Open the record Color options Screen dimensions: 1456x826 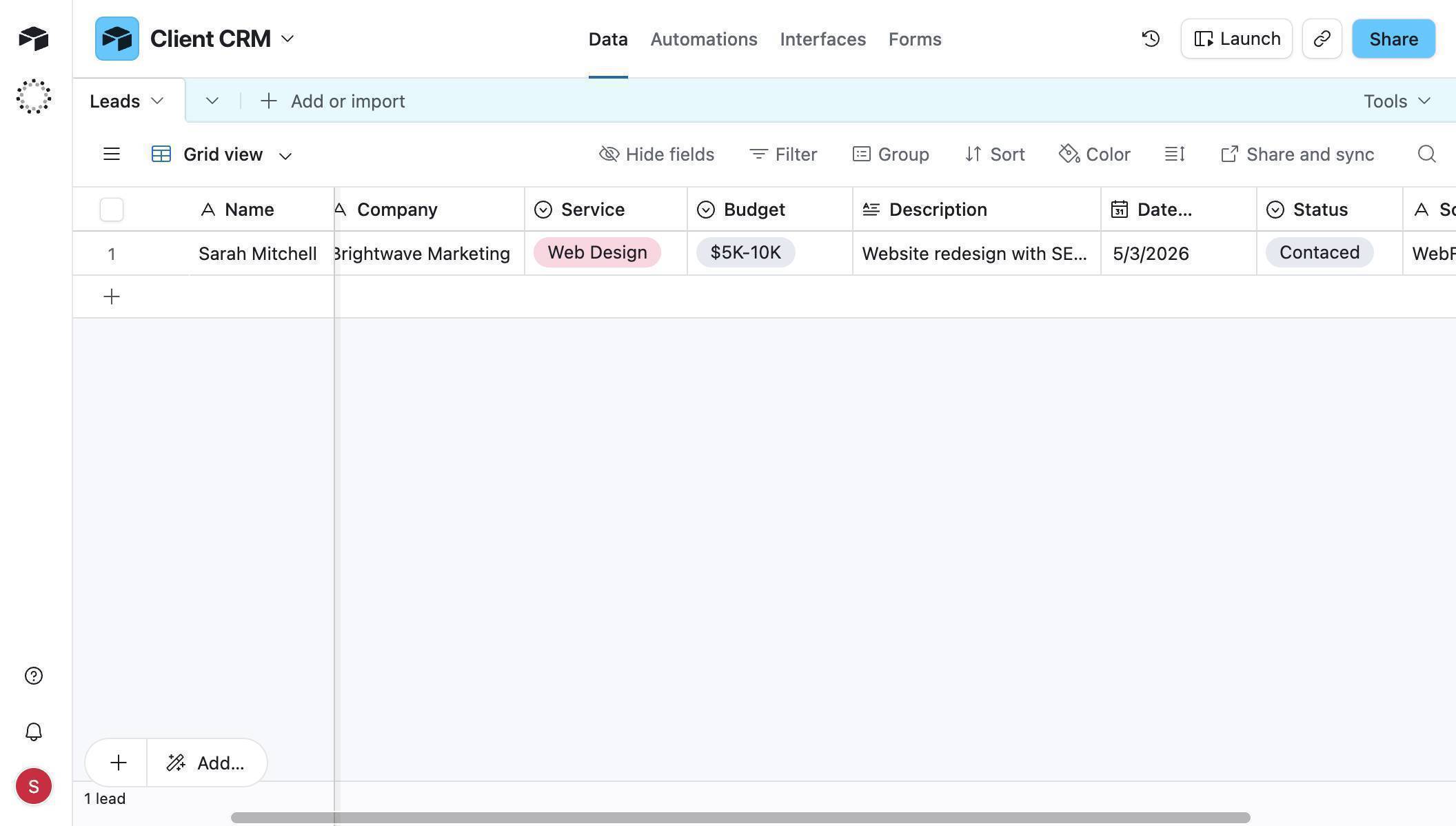pos(1093,154)
